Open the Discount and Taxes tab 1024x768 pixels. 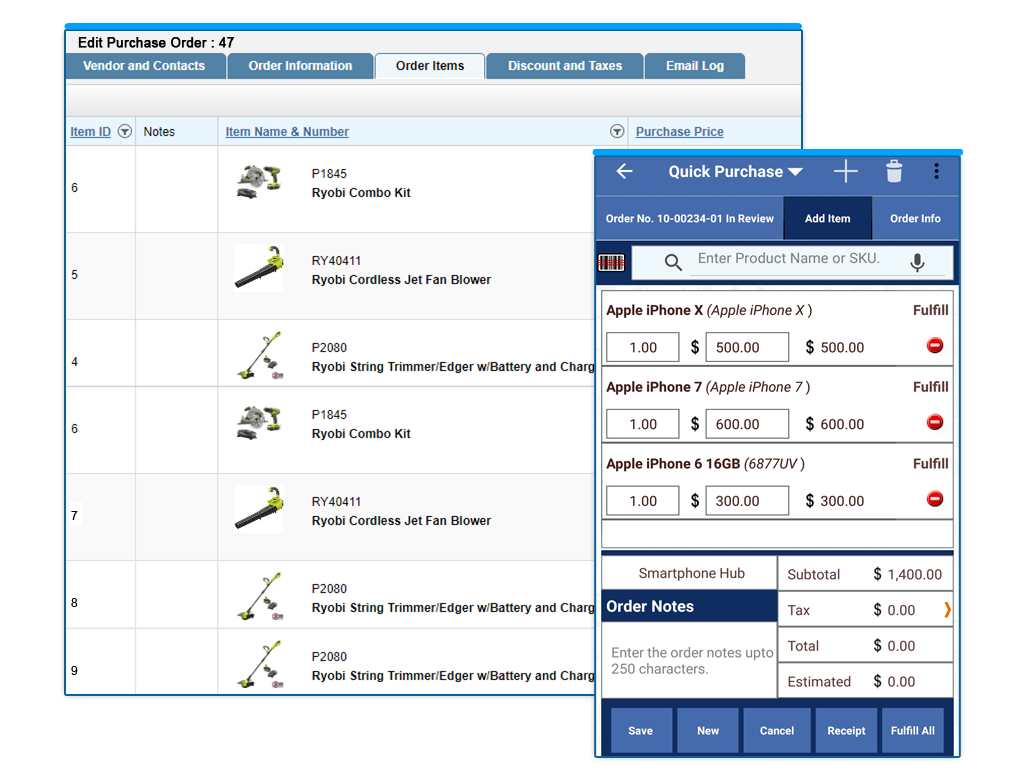565,66
